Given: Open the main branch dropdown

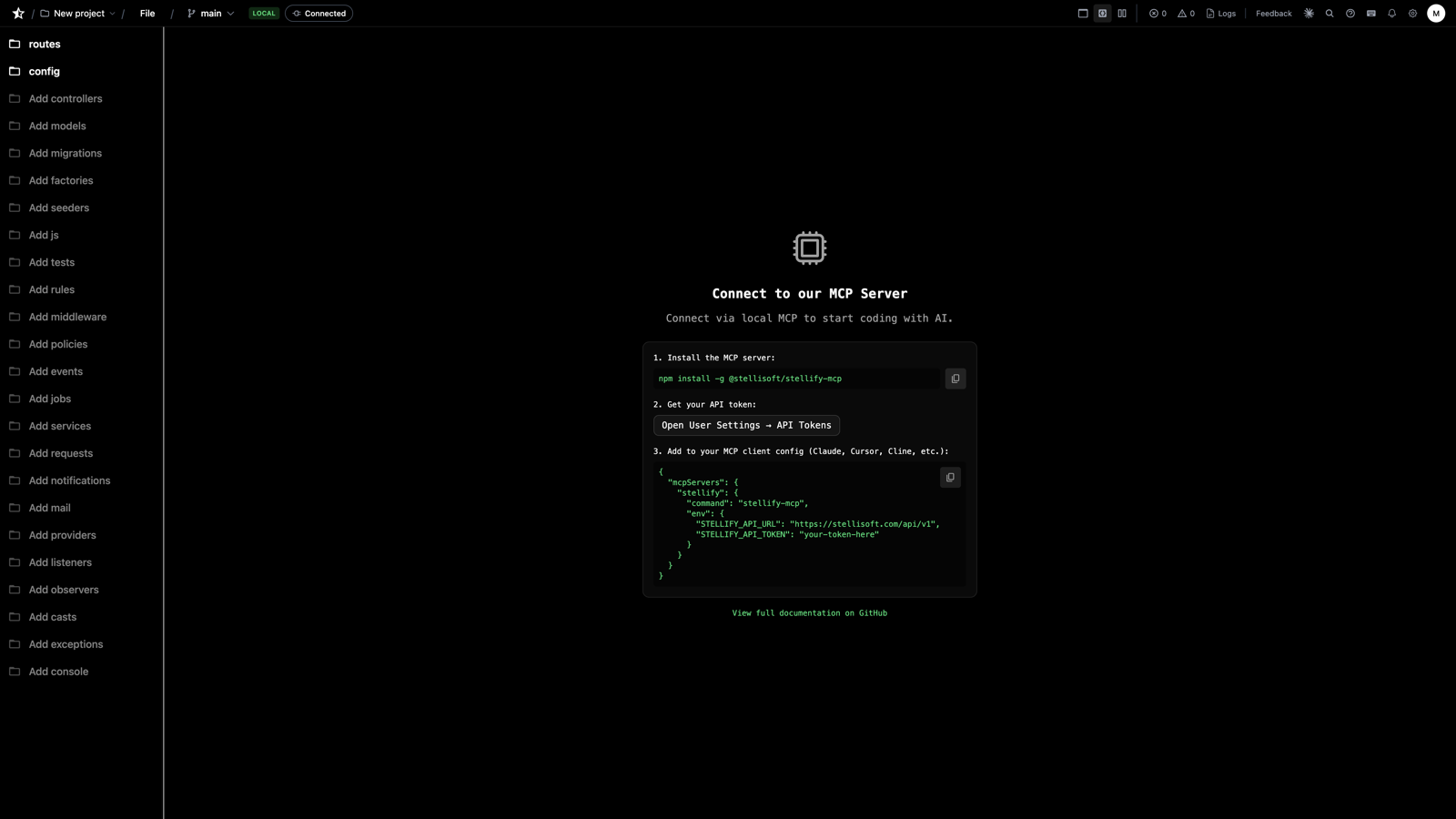Looking at the screenshot, I should pos(209,13).
